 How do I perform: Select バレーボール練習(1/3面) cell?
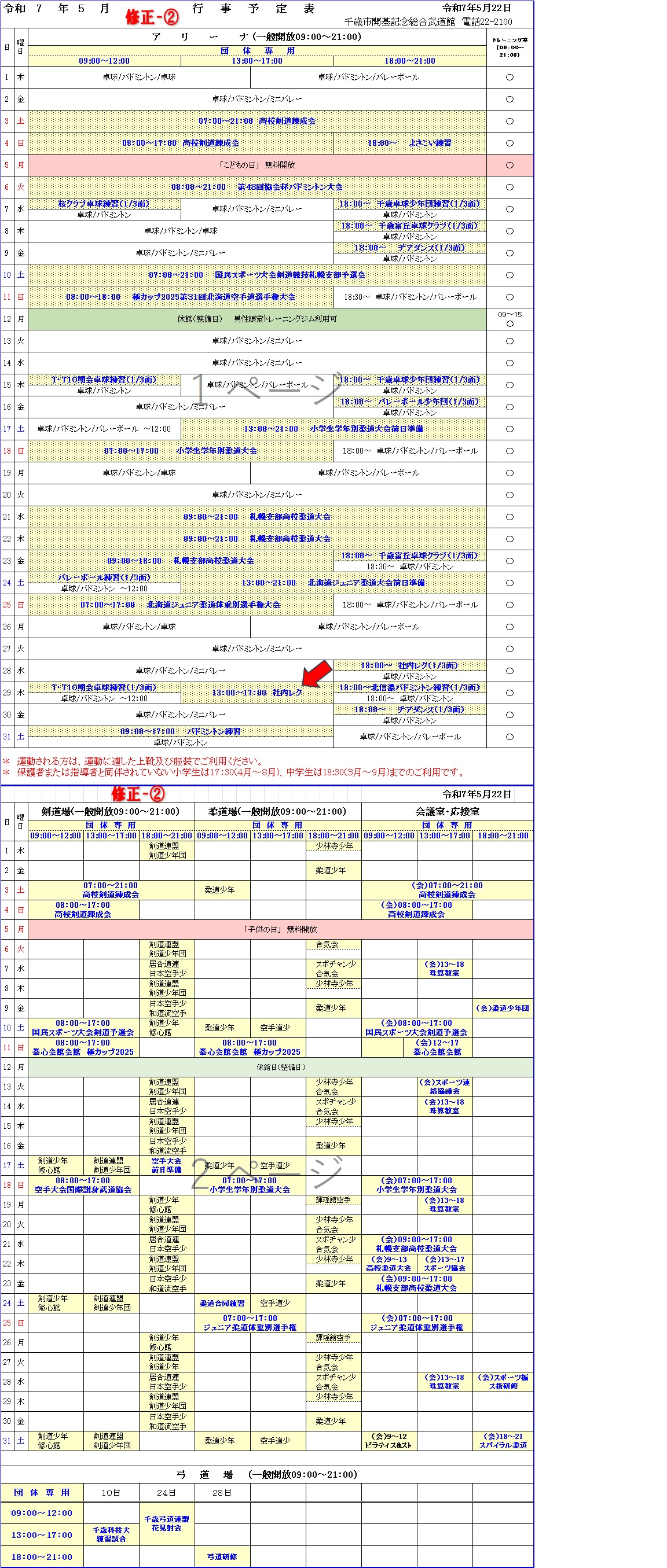104,577
